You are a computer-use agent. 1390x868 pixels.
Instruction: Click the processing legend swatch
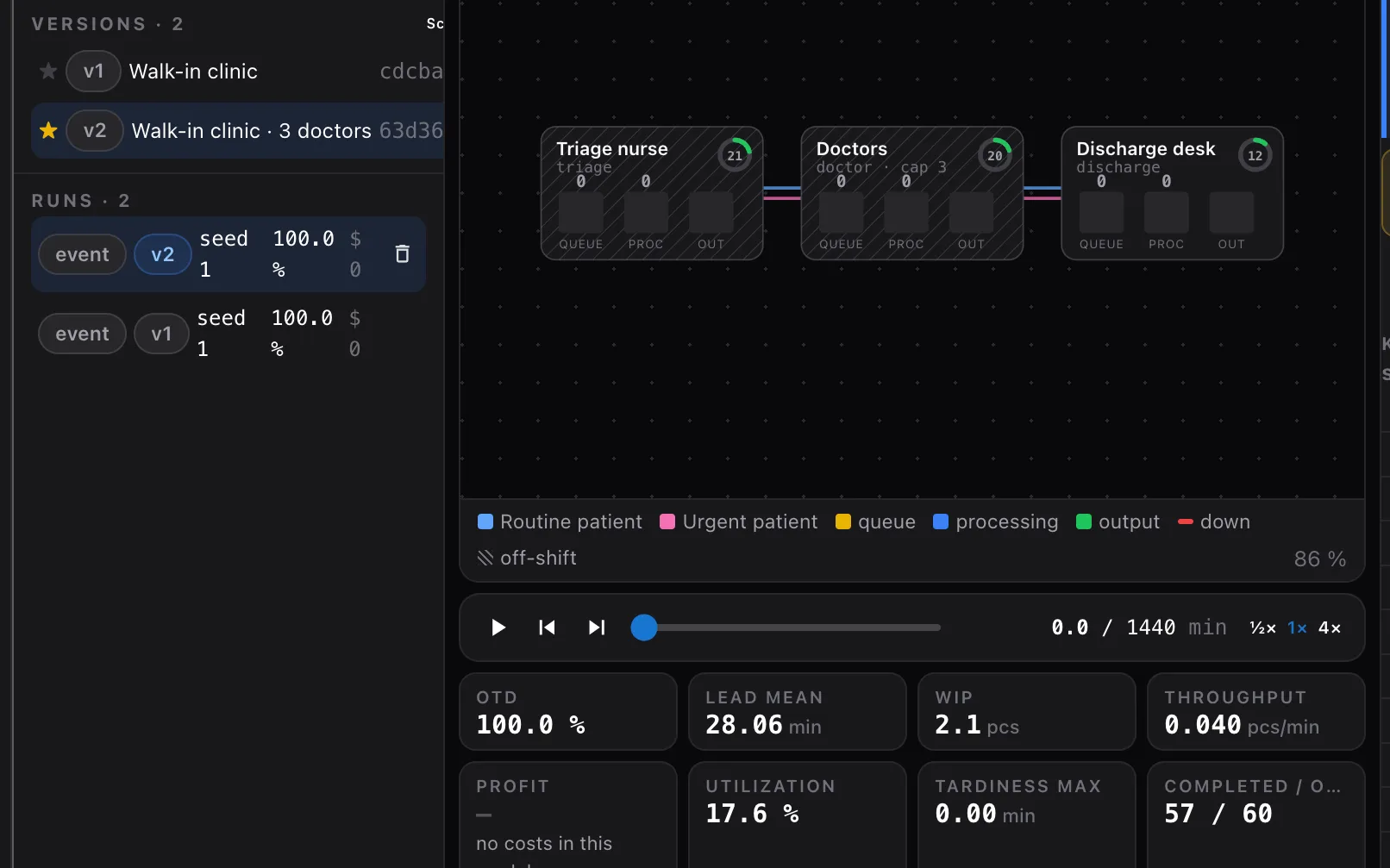pyautogui.click(x=941, y=521)
